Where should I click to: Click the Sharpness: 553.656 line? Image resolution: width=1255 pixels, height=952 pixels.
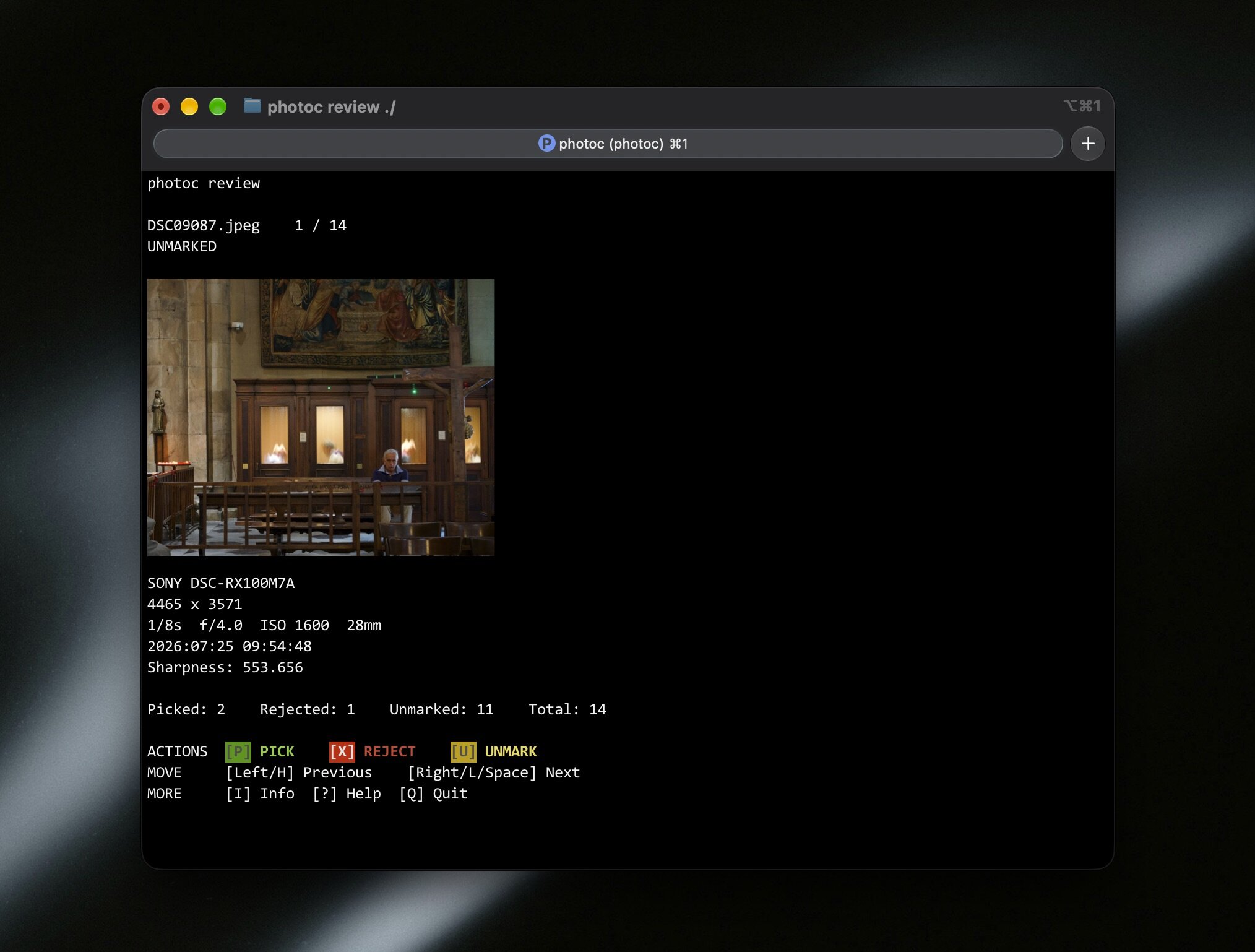coord(225,667)
